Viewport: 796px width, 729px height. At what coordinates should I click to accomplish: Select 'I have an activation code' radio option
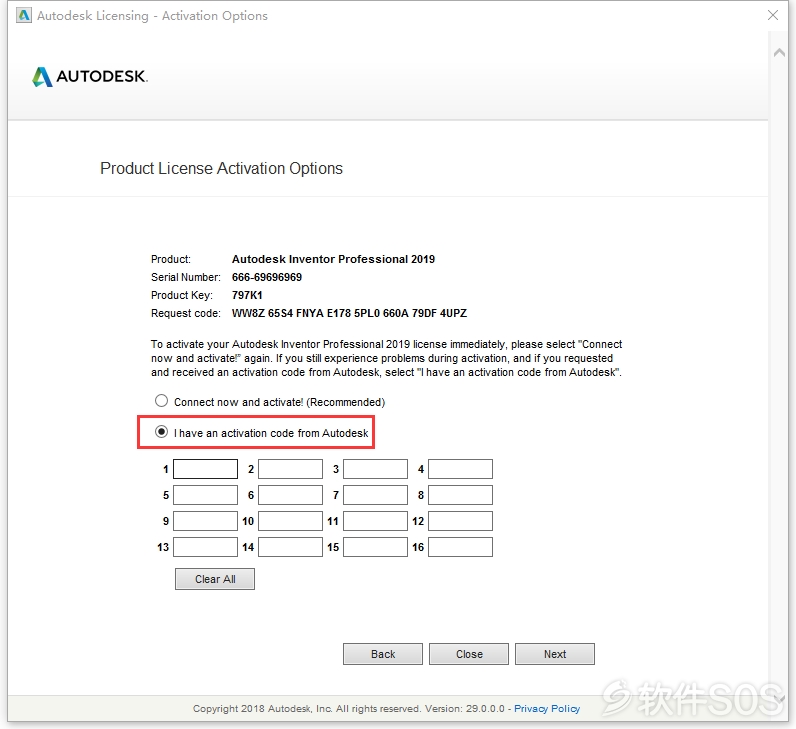tap(161, 432)
